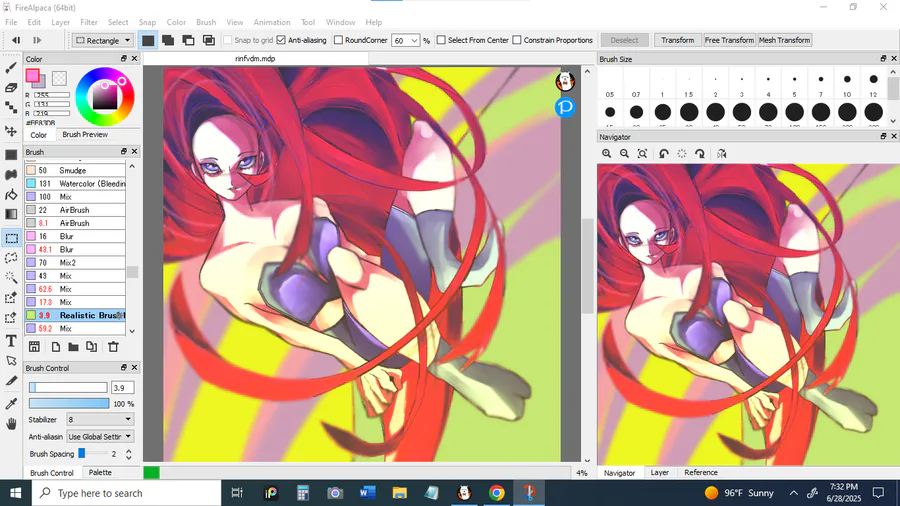The height and width of the screenshot is (506, 900).
Task: Choose Intersect selection mode icon
Action: pyautogui.click(x=209, y=40)
